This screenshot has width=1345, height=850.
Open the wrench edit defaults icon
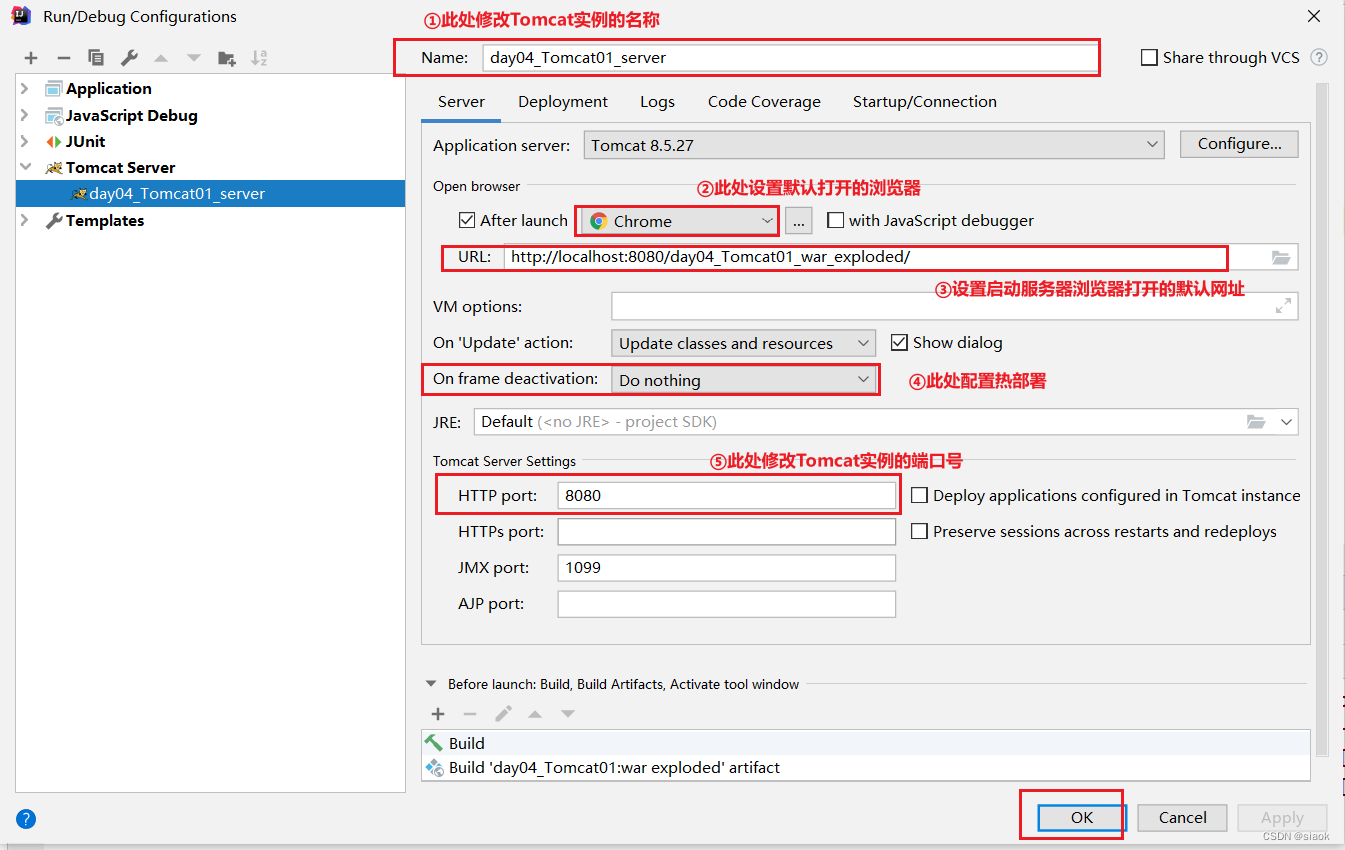pos(129,58)
